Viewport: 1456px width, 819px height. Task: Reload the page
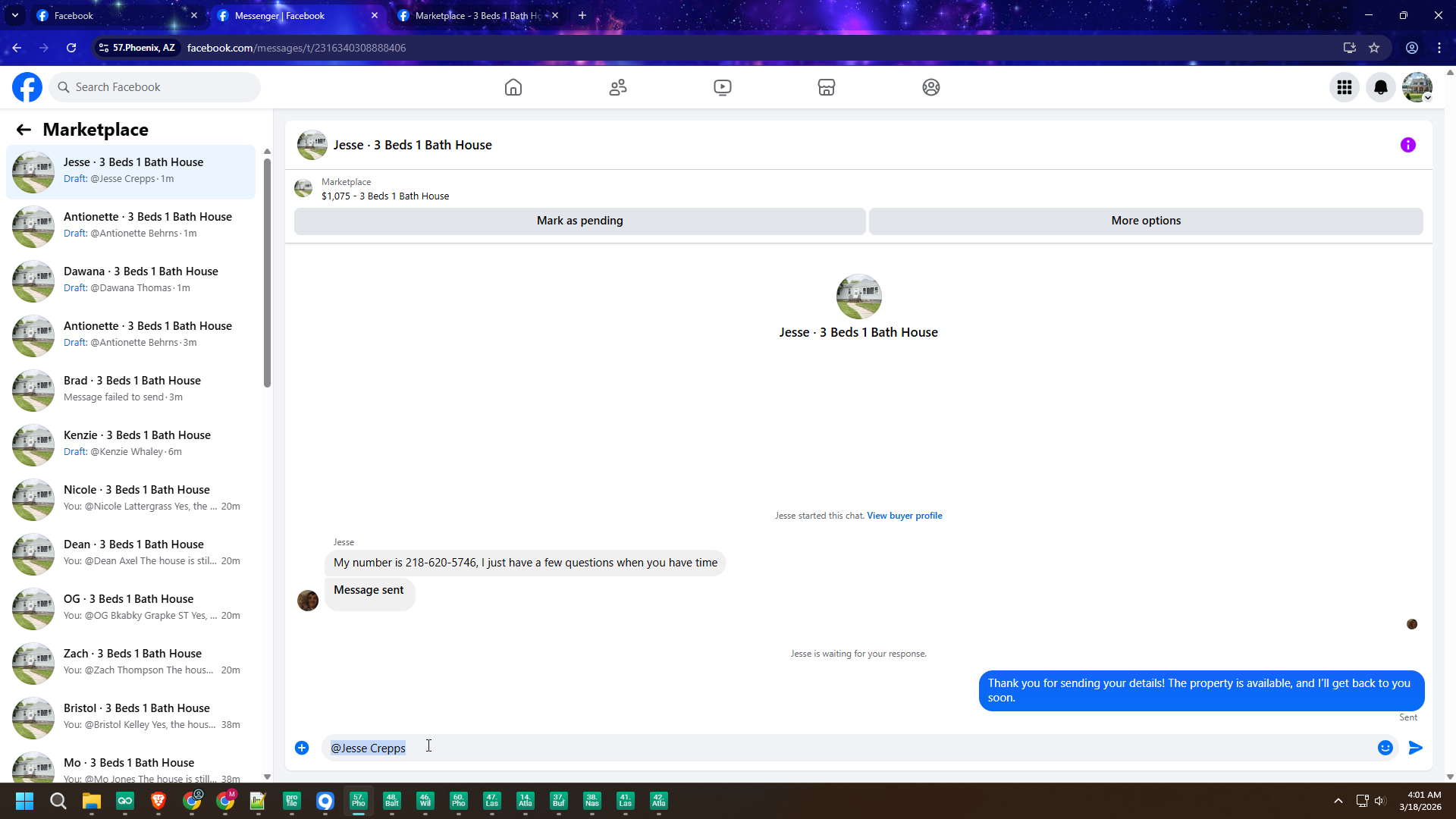pos(71,48)
